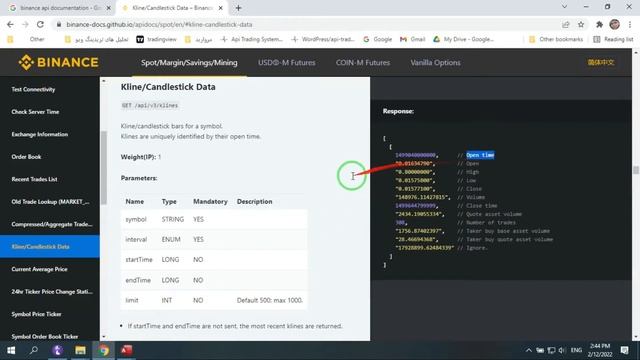Click the share page icon in address bar
Image resolution: width=640 pixels, height=360 pixels.
click(566, 24)
